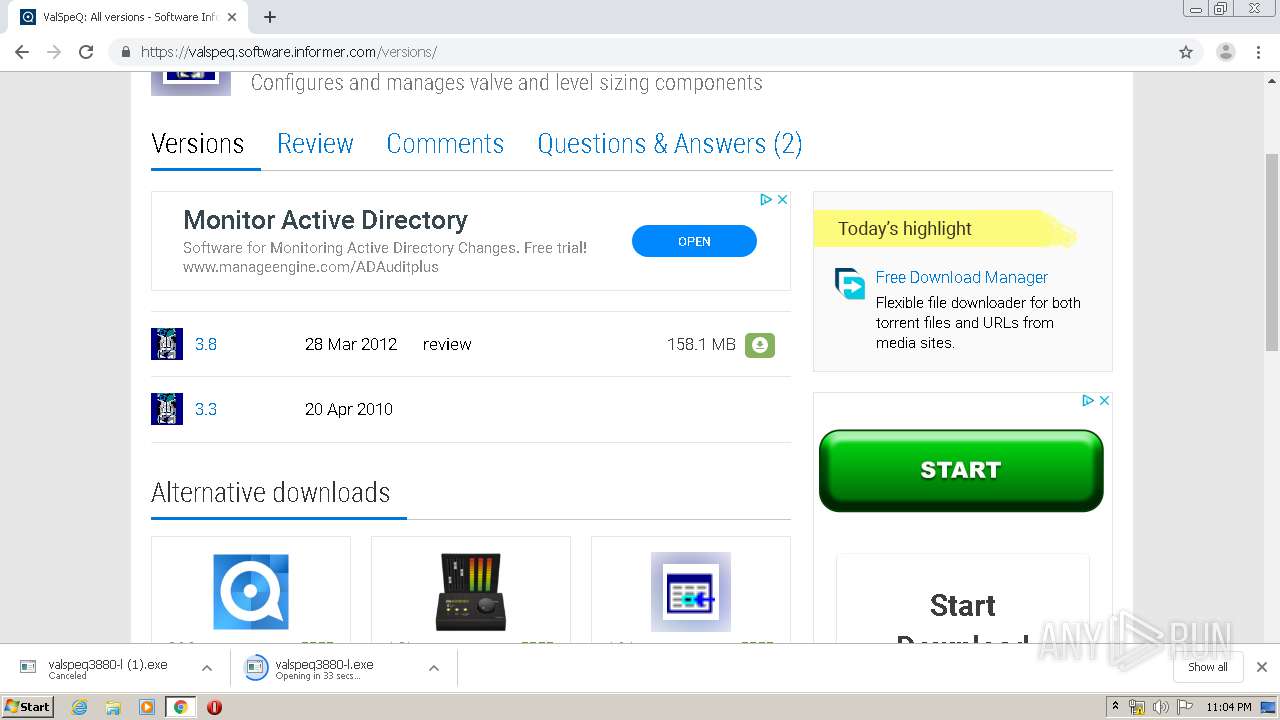Open the review link for version 3.8
The height and width of the screenshot is (720, 1280).
pos(447,344)
